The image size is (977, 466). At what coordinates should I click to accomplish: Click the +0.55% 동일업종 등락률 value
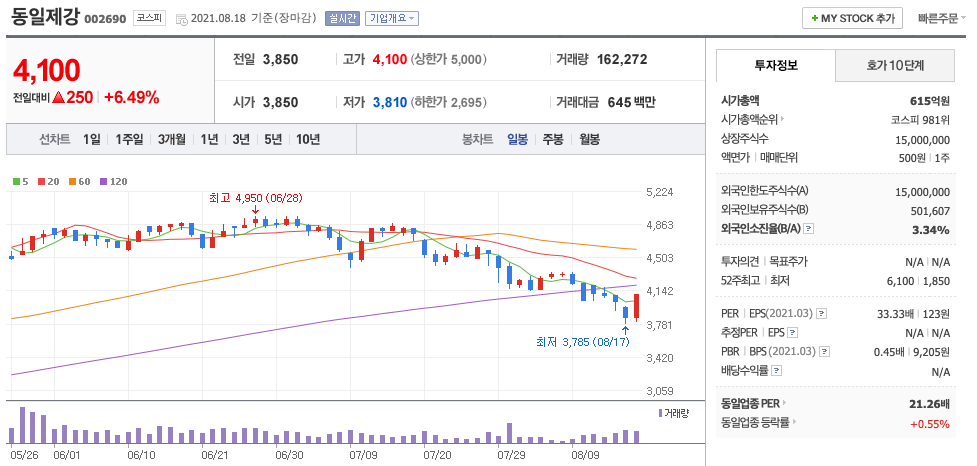[930, 424]
